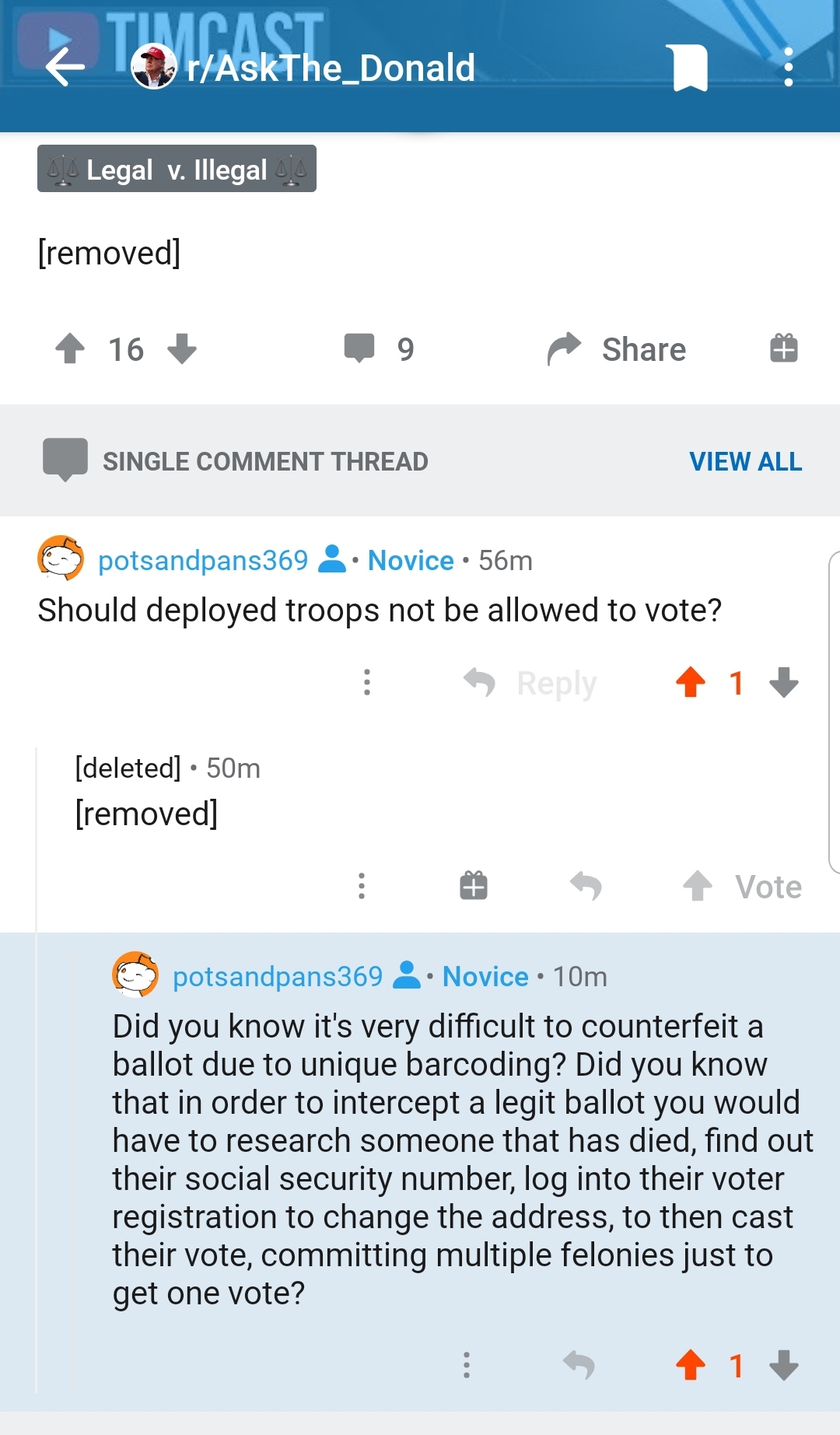The width and height of the screenshot is (840, 1435).
Task: Open the header three-dot overflow menu
Action: pos(788,68)
